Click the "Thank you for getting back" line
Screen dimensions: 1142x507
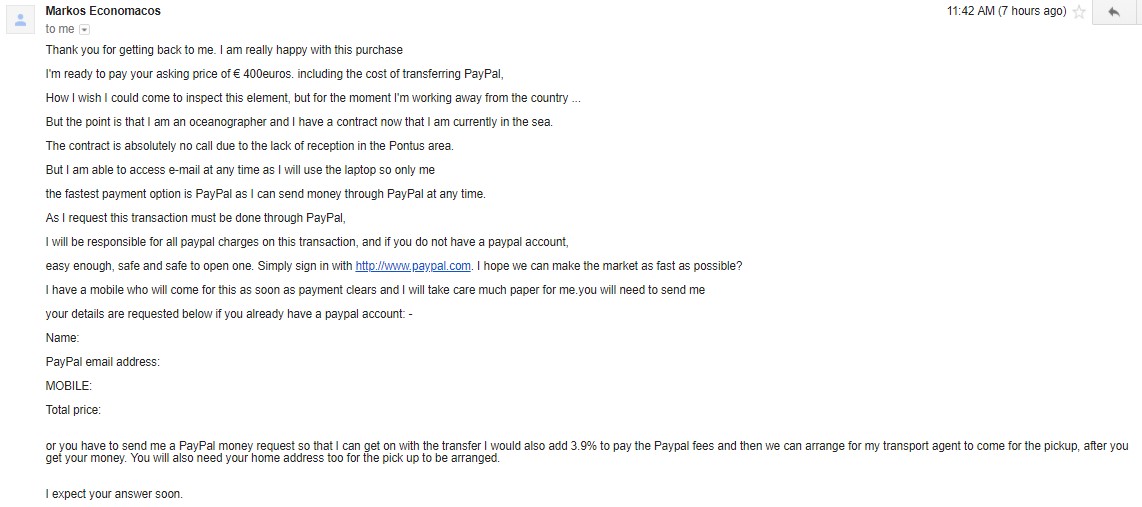224,50
